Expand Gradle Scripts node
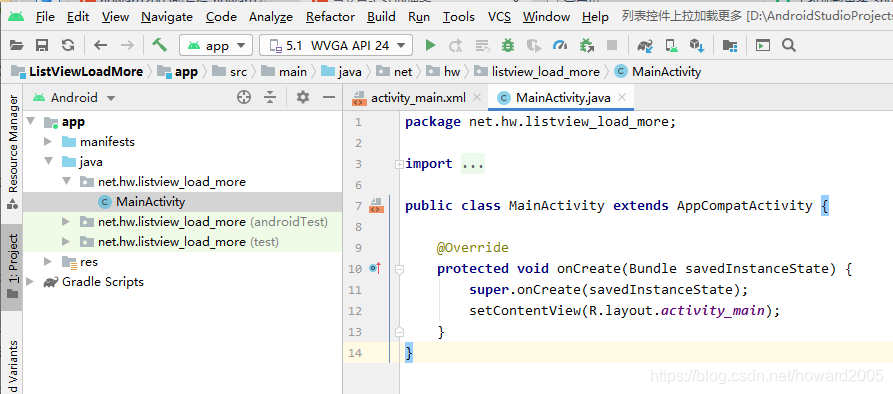The height and width of the screenshot is (394, 893). click(30, 282)
